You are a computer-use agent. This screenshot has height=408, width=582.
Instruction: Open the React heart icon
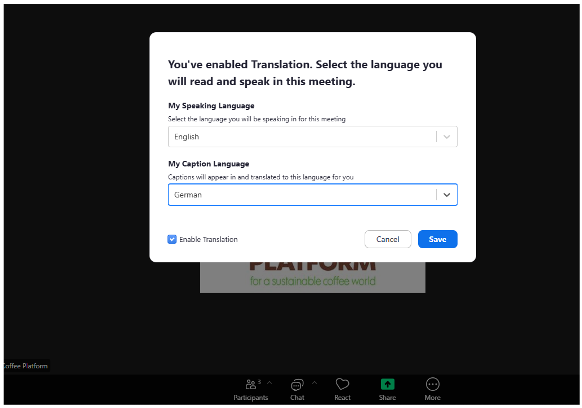(342, 384)
